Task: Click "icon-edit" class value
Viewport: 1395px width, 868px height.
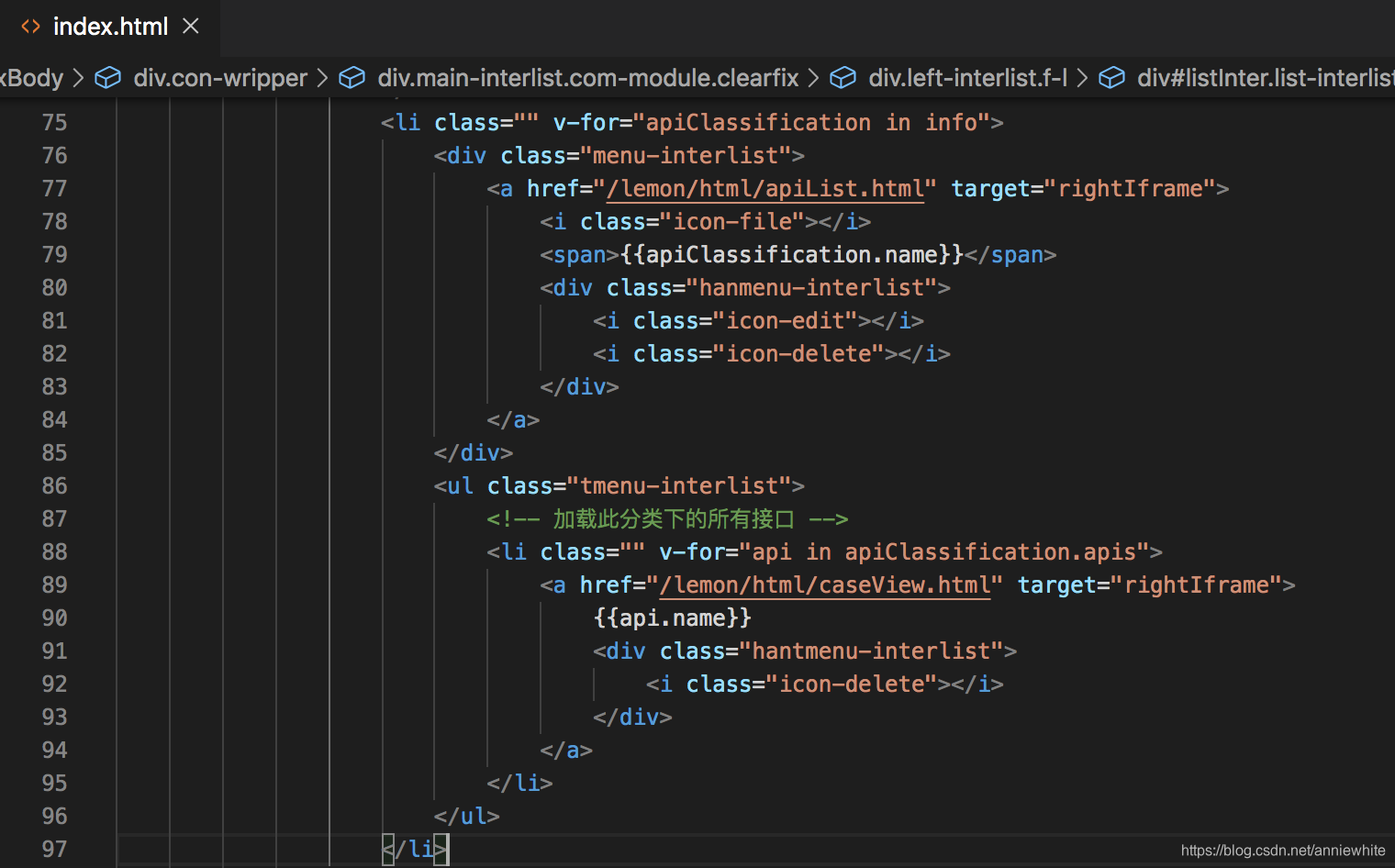Action: coord(786,321)
